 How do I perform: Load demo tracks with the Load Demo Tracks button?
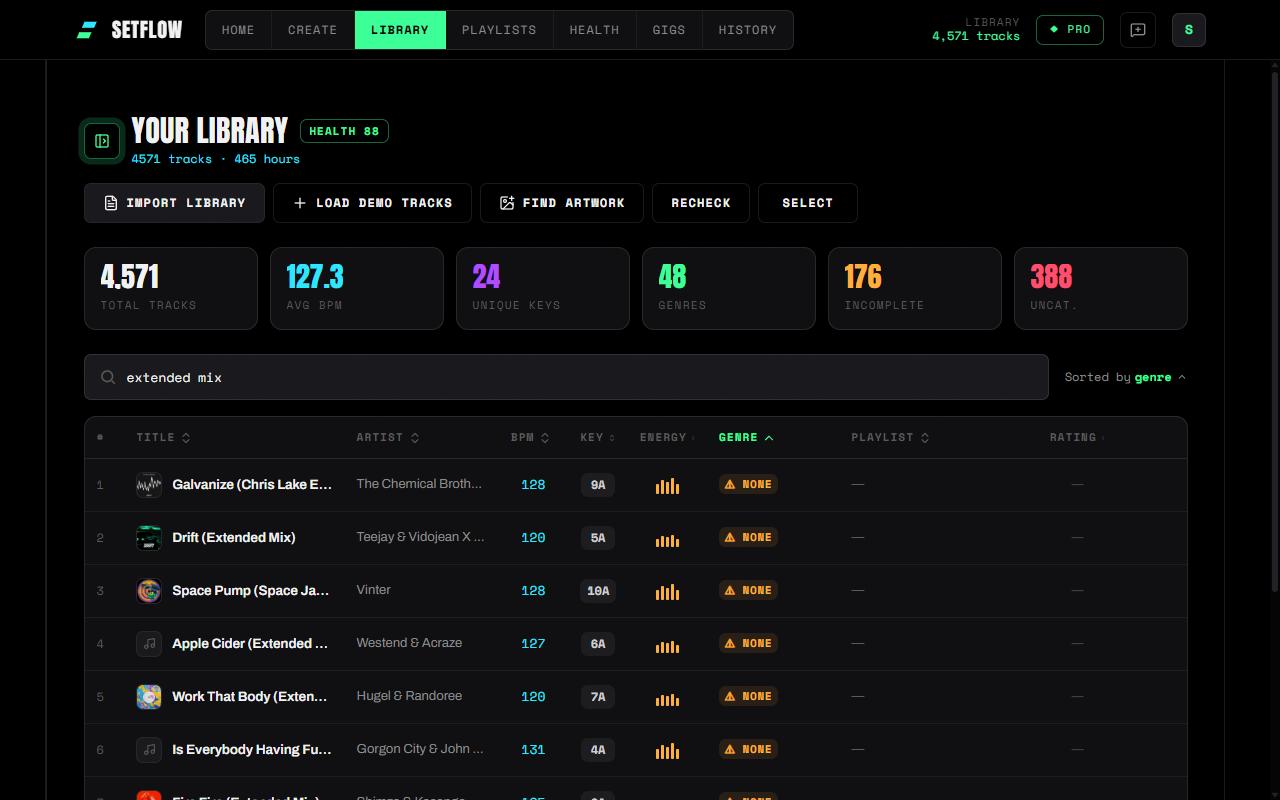pos(373,203)
